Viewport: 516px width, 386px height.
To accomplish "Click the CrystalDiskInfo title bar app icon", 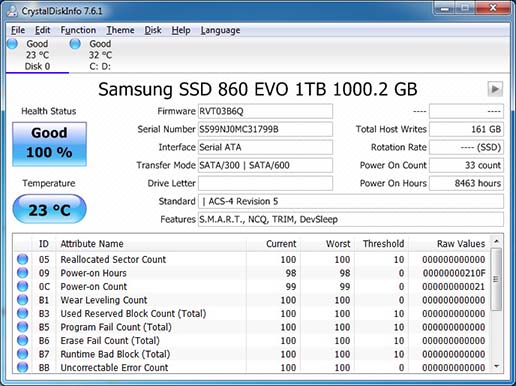I will click(12, 11).
